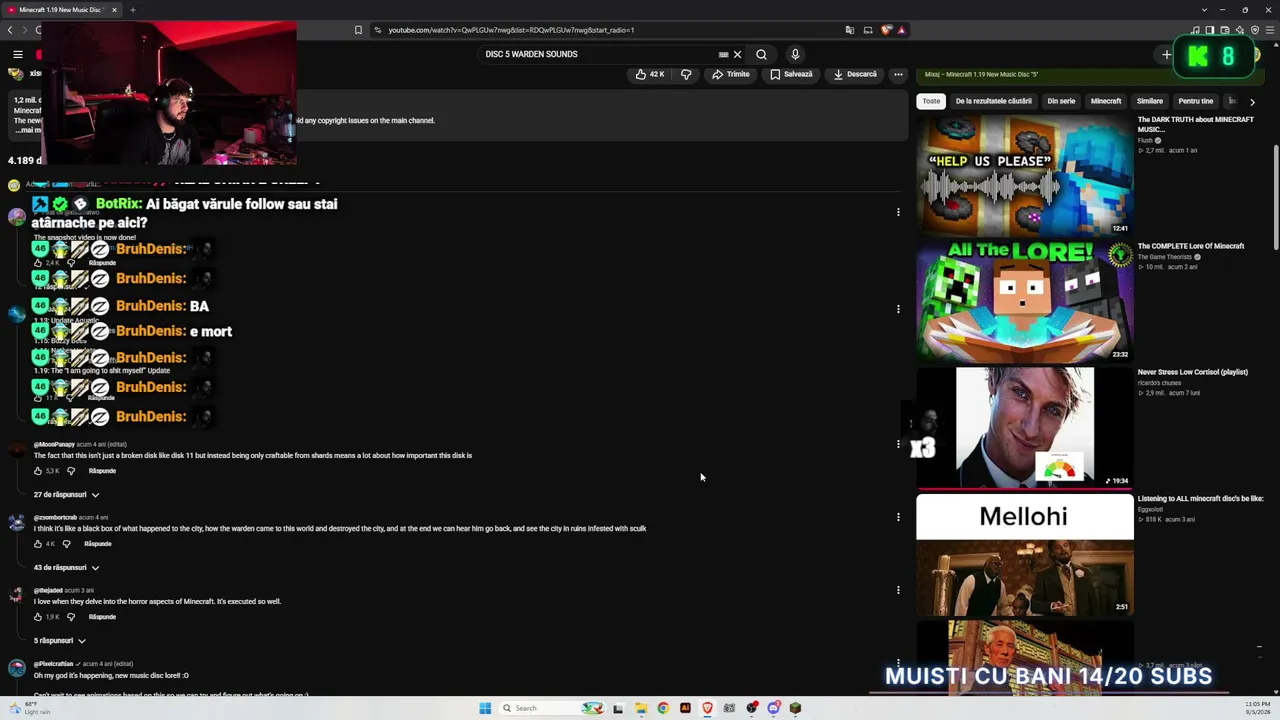This screenshot has width=1280, height=720.
Task: Open the YouTube guide hamburger menu
Action: click(18, 54)
